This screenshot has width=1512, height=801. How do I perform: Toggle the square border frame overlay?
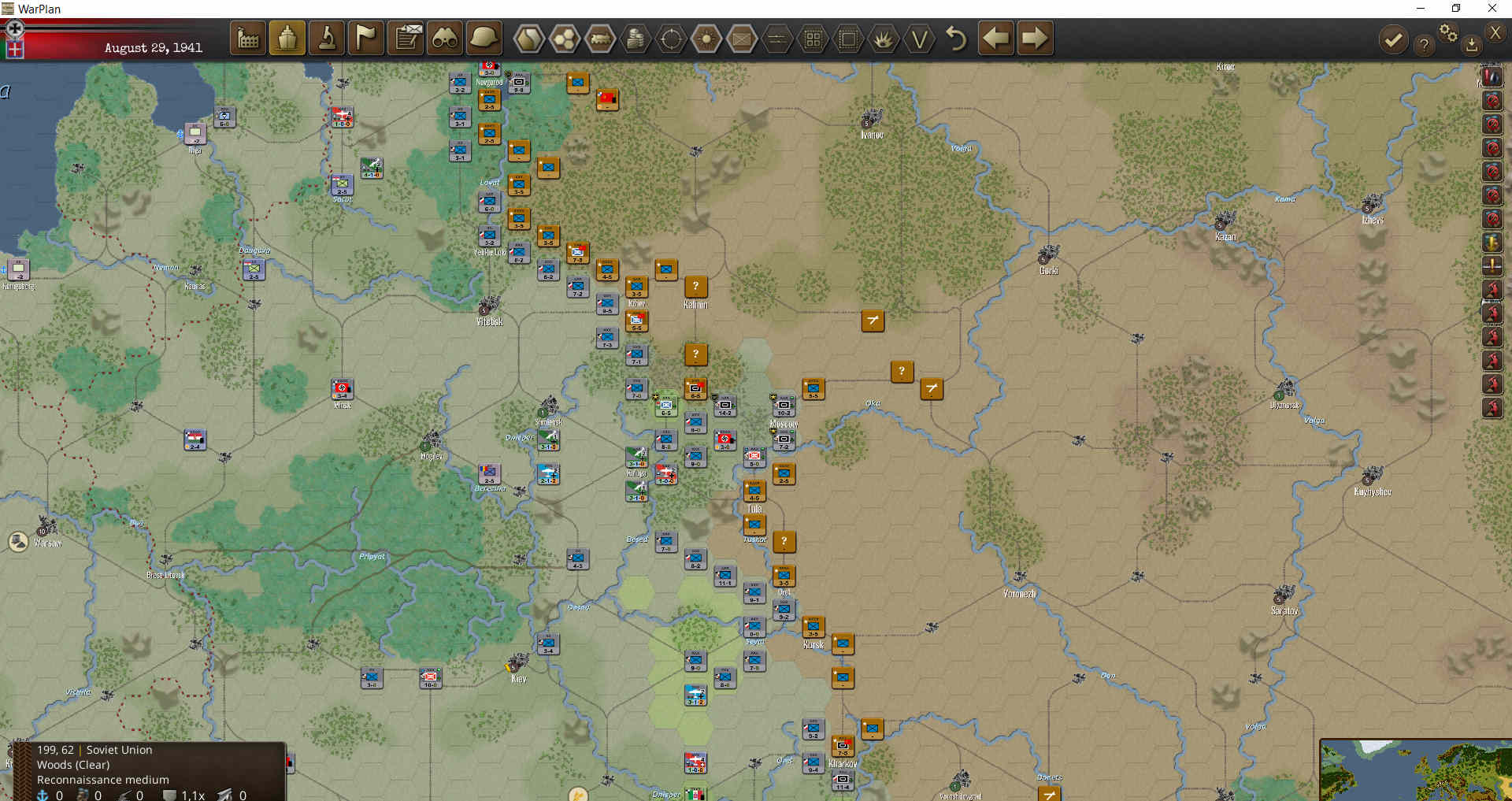848,39
